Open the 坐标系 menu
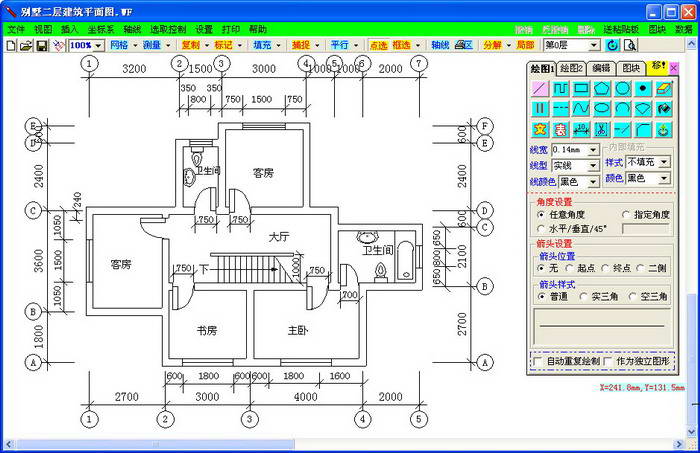 pos(96,30)
